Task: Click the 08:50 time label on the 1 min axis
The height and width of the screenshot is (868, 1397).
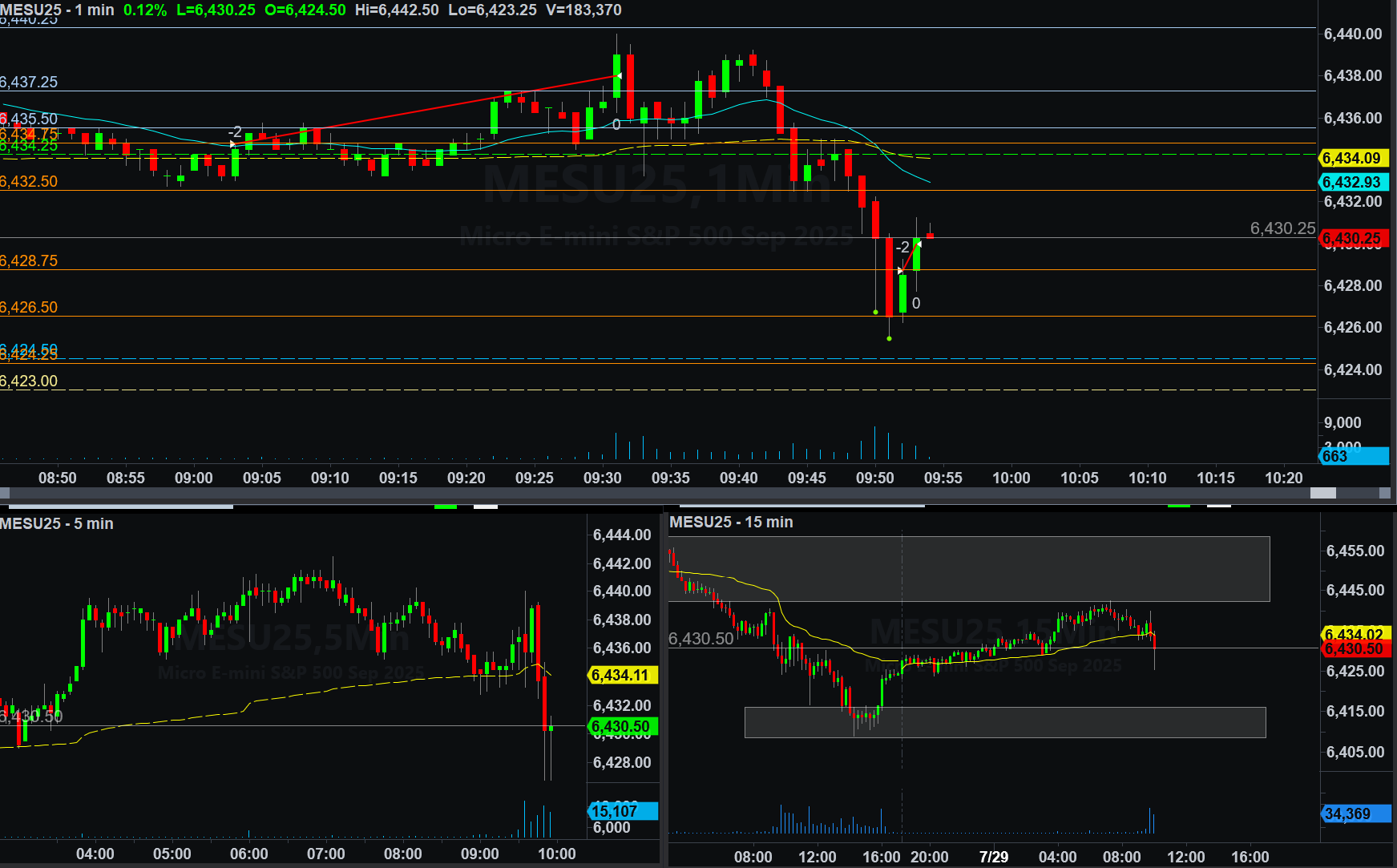Action: [x=58, y=478]
